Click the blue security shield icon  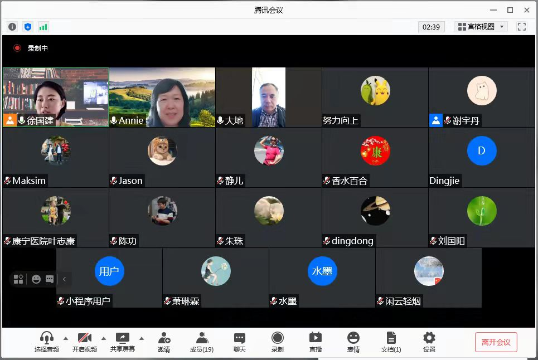28,27
